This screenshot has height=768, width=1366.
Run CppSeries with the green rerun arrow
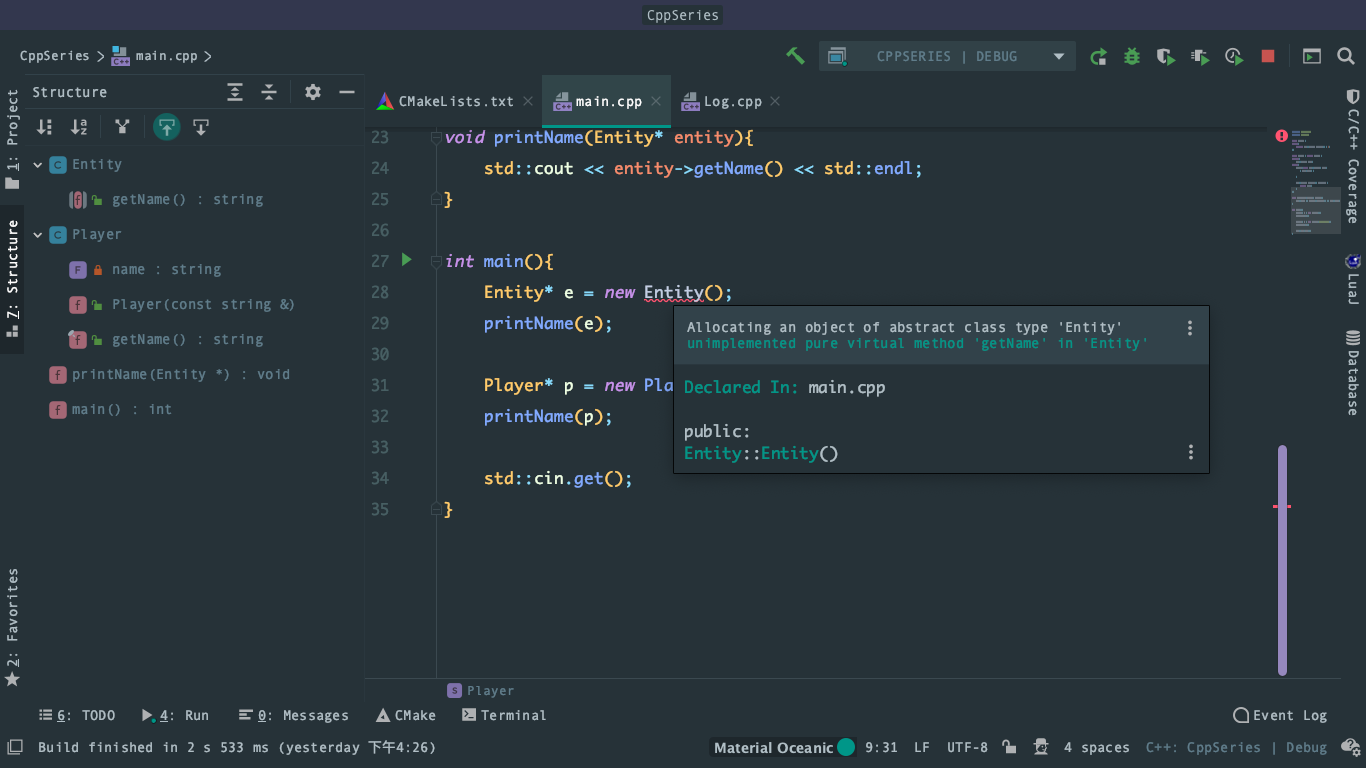click(x=1098, y=57)
